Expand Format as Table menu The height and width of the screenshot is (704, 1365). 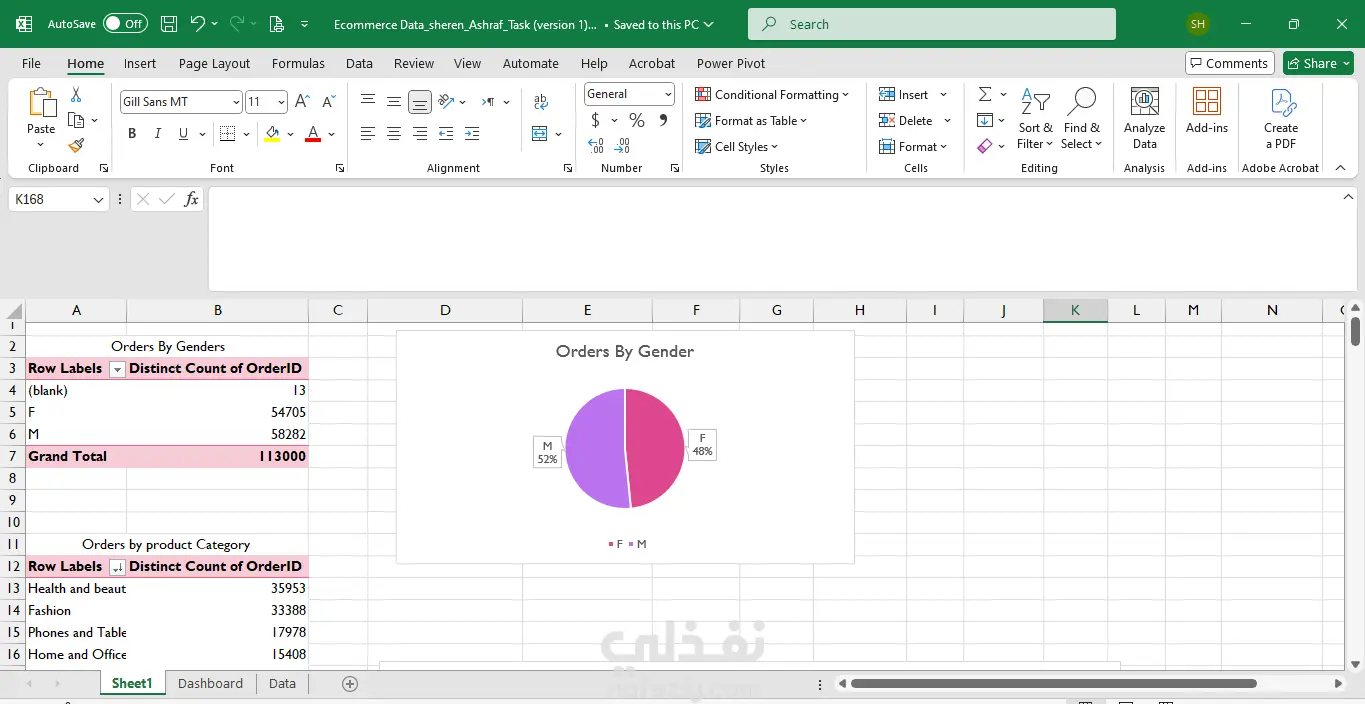click(751, 120)
